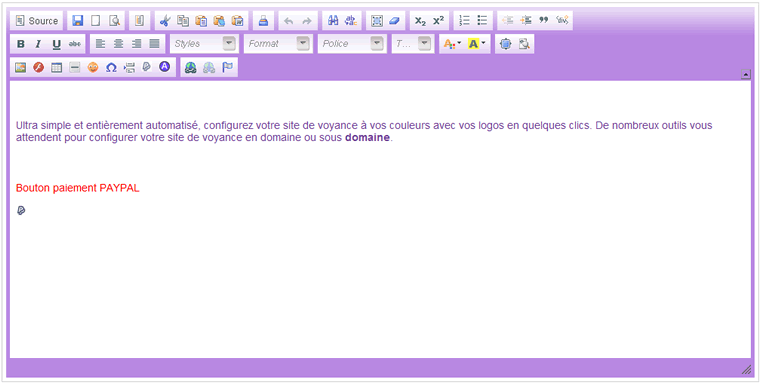Click the paragraph starting 'Ultra simple'
This screenshot has width=760, height=383.
click(x=364, y=131)
